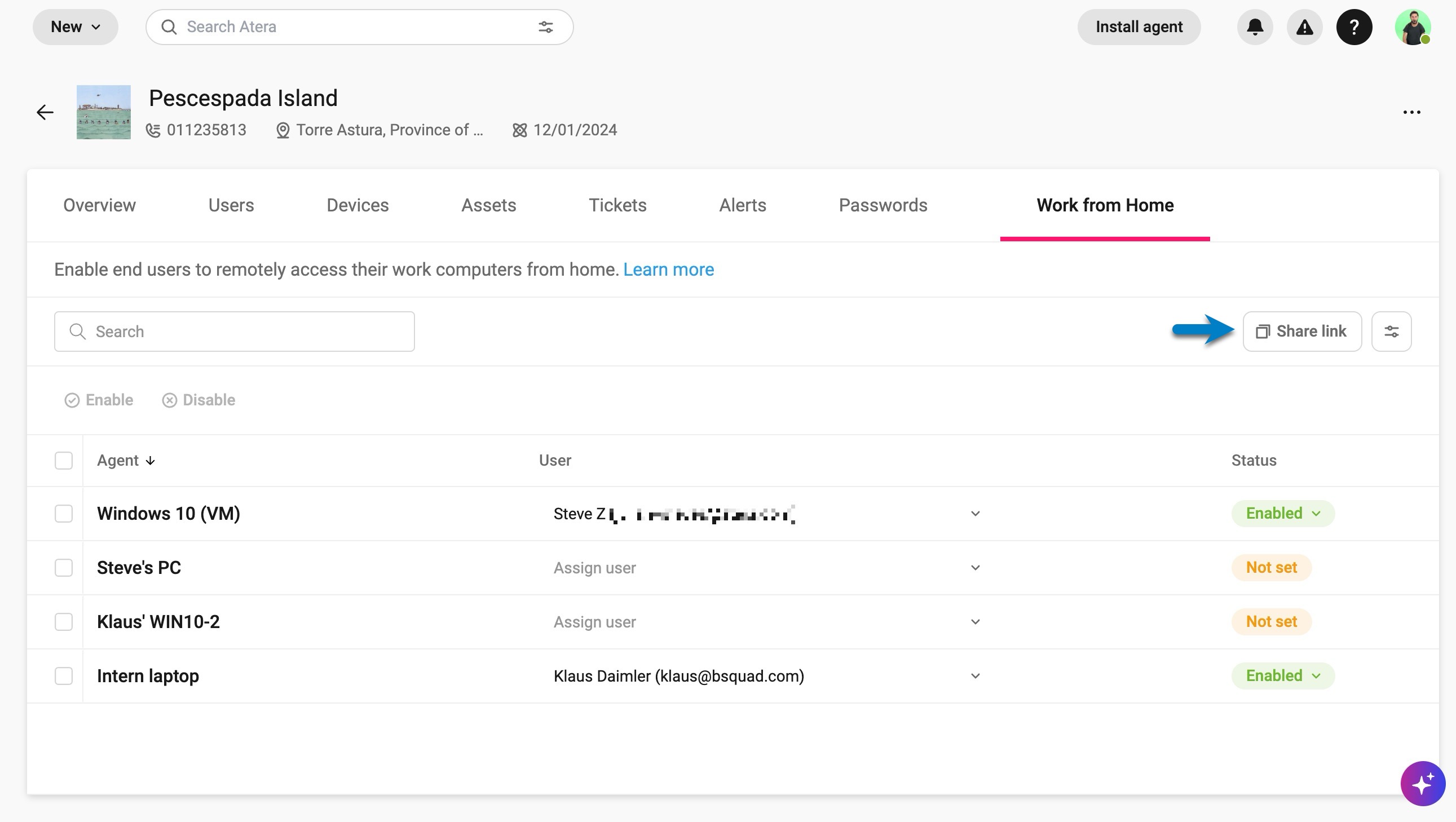
Task: Check the Steve's PC row checkbox
Action: coord(64,568)
